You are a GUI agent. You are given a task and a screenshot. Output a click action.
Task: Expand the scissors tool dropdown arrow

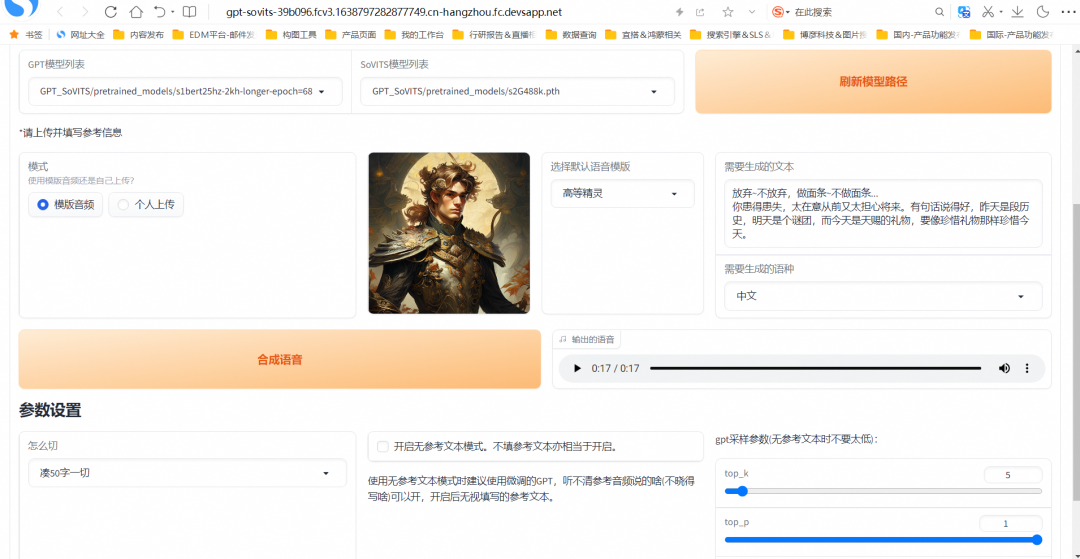(1001, 12)
